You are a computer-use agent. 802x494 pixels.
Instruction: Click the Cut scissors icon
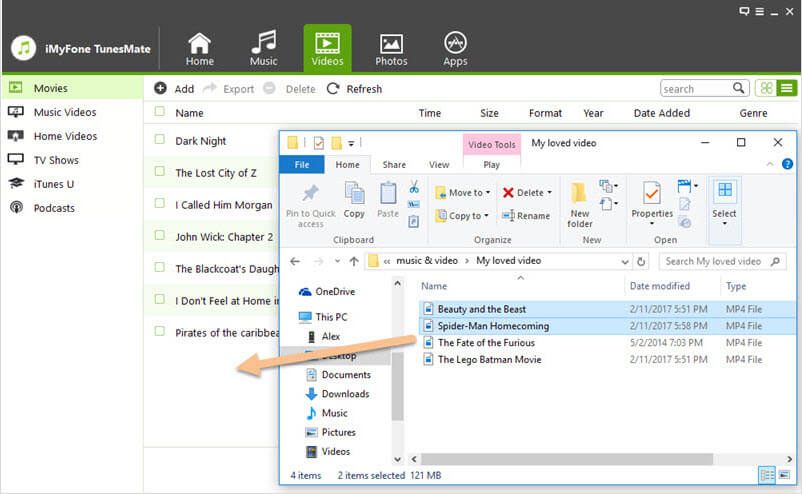pos(414,187)
